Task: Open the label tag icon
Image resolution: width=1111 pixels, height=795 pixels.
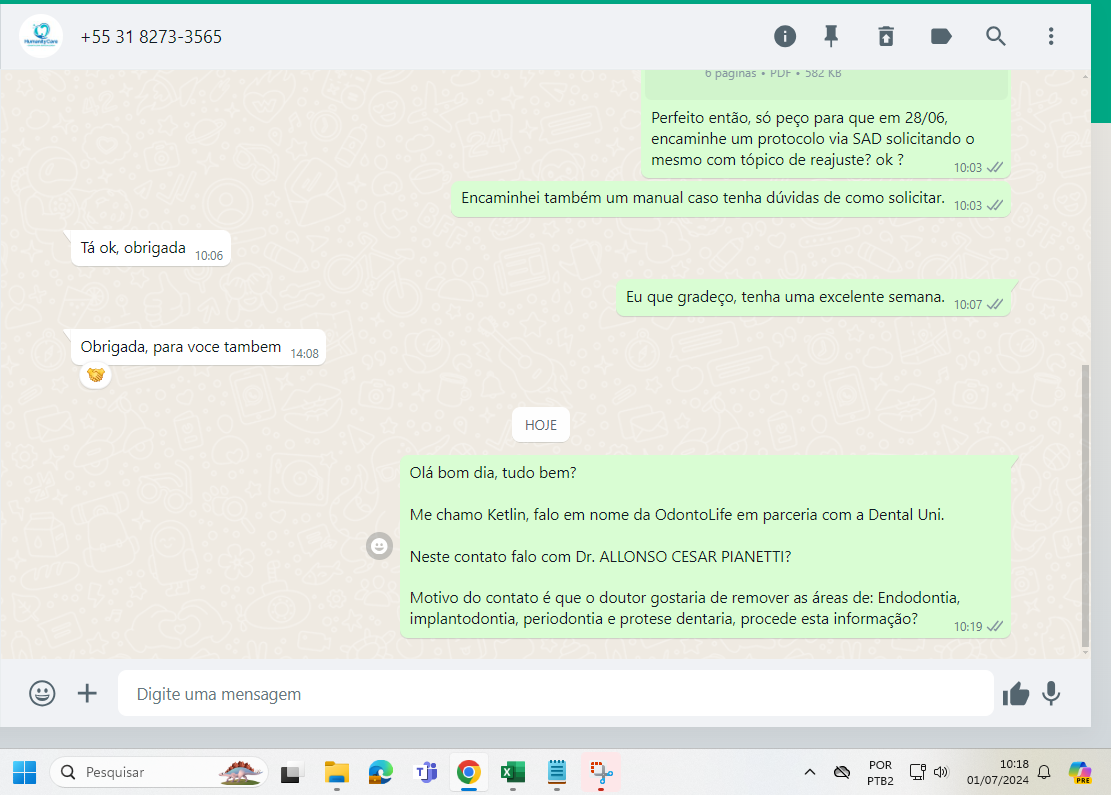Action: pyautogui.click(x=940, y=36)
